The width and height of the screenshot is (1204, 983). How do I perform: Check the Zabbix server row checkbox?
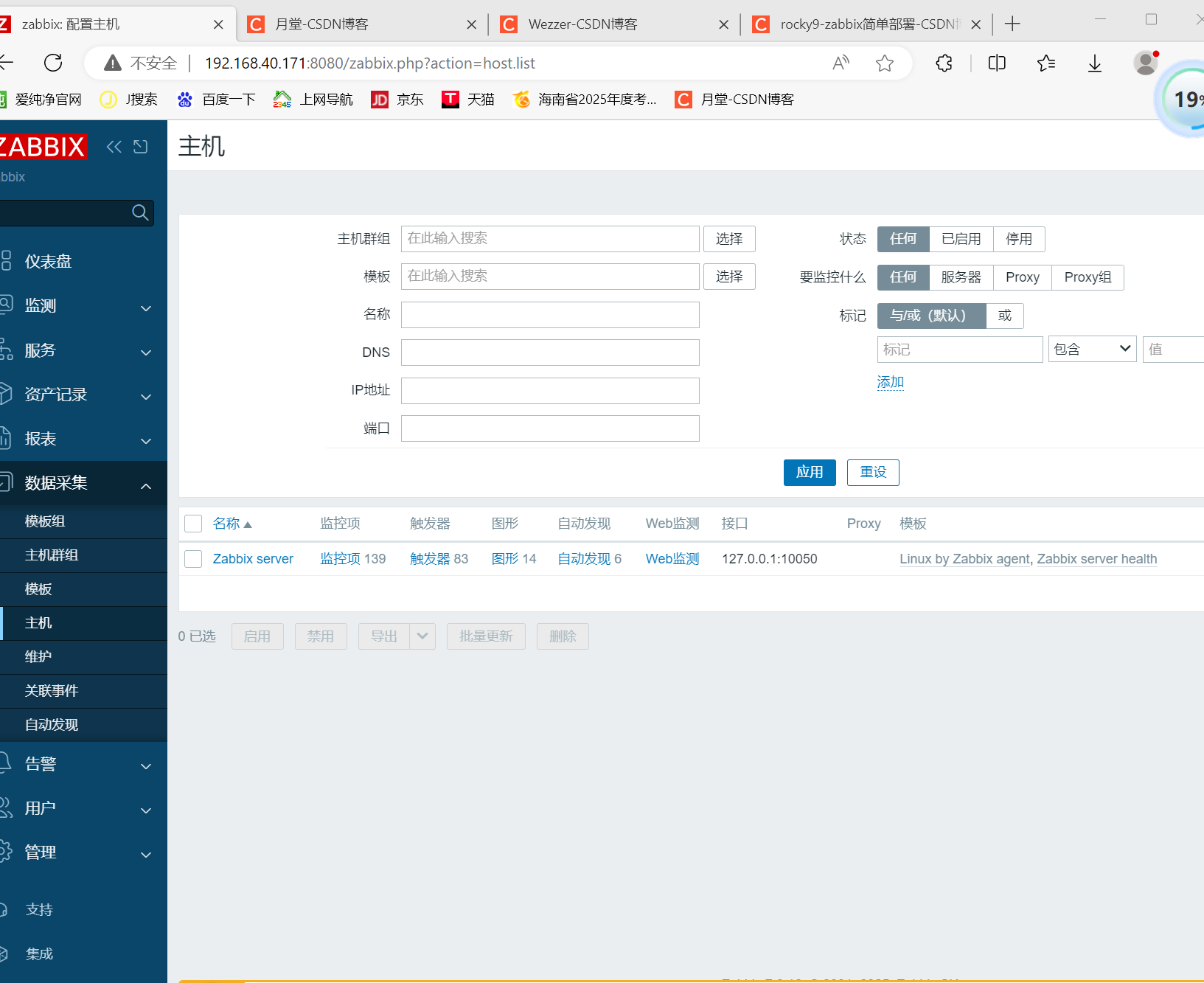[192, 558]
